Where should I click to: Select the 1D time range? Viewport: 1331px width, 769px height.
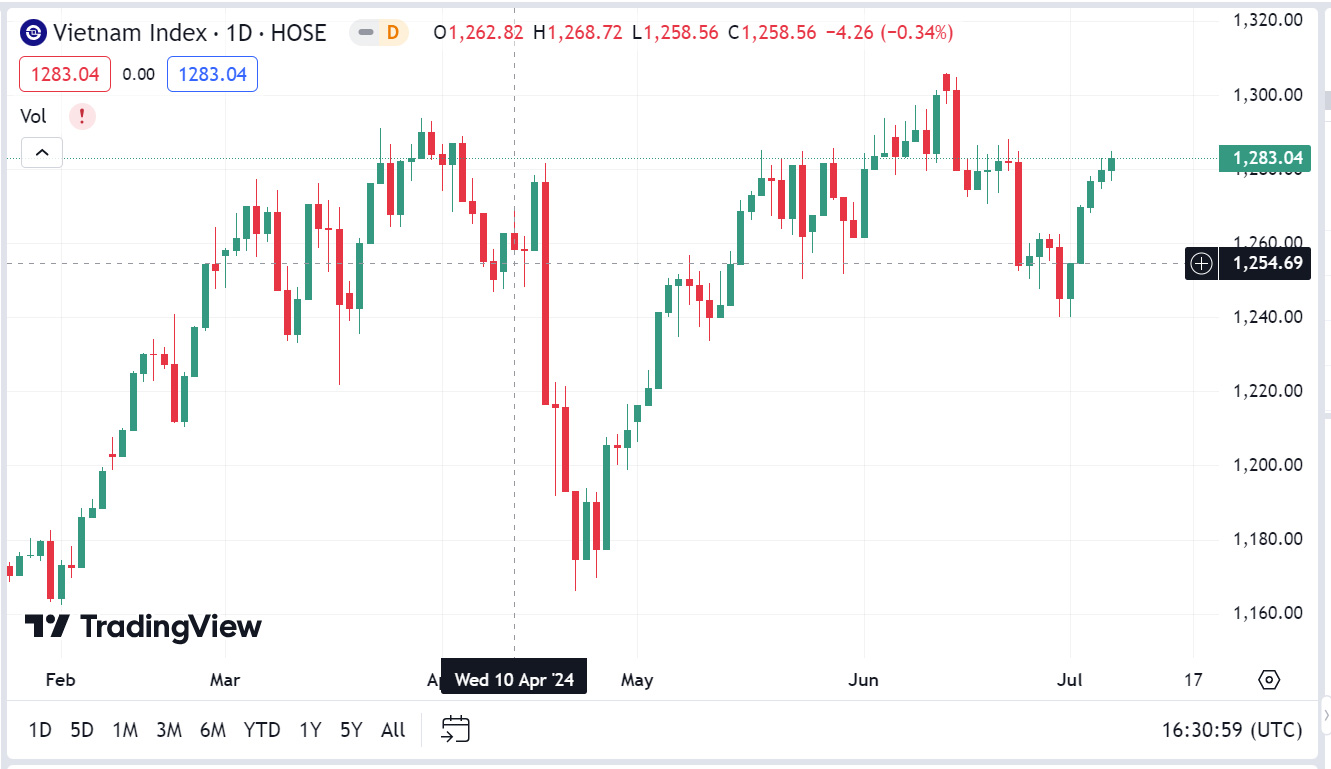click(40, 730)
